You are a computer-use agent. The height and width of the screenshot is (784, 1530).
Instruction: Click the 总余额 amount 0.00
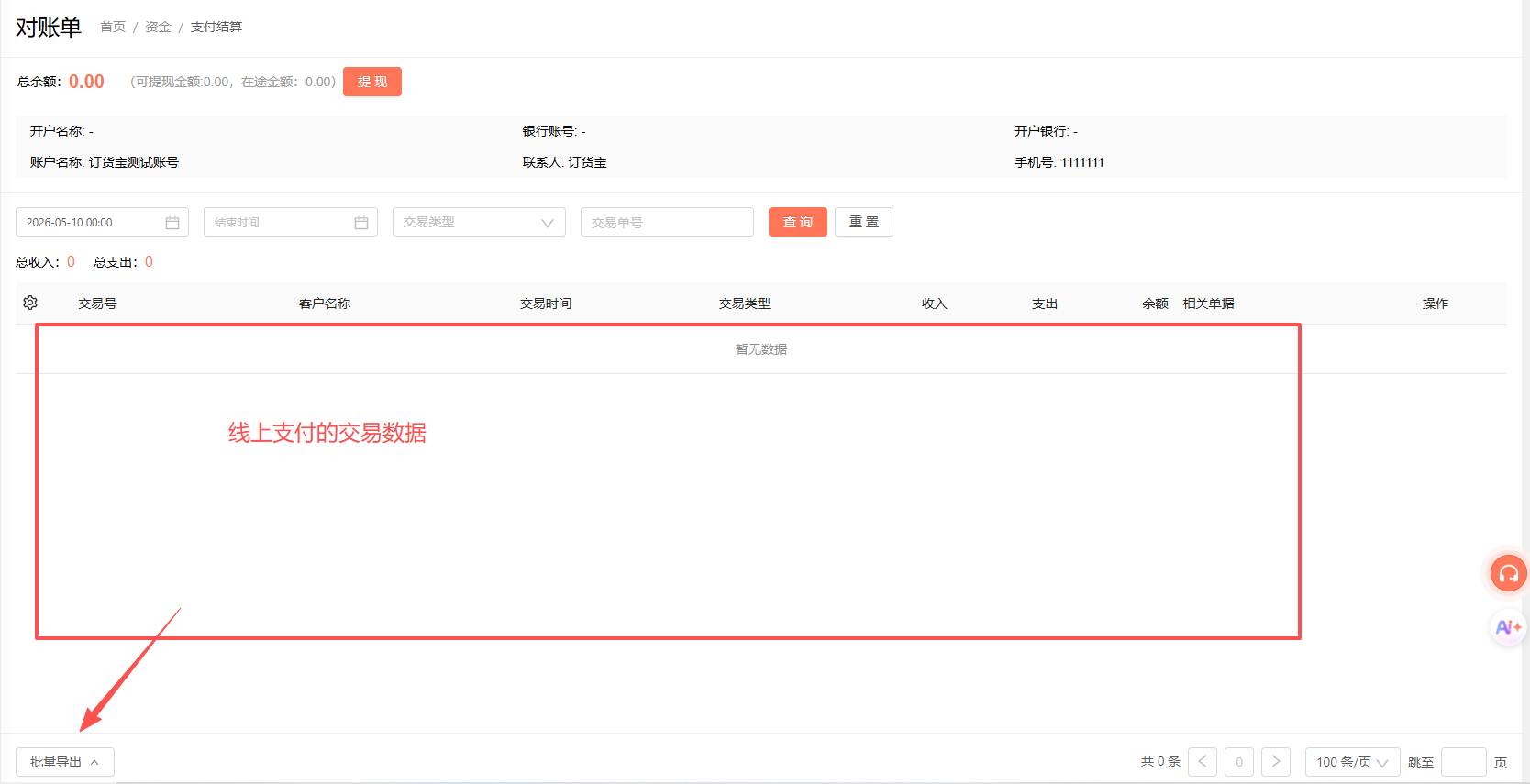pos(87,82)
